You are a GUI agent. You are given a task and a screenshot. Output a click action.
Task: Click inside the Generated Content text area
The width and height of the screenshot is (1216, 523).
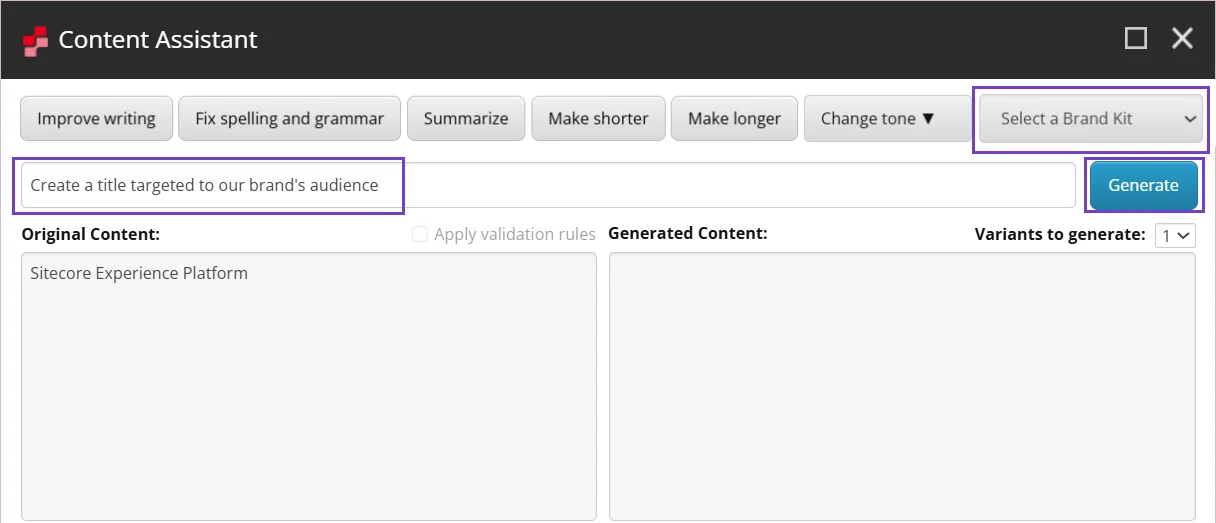(902, 386)
